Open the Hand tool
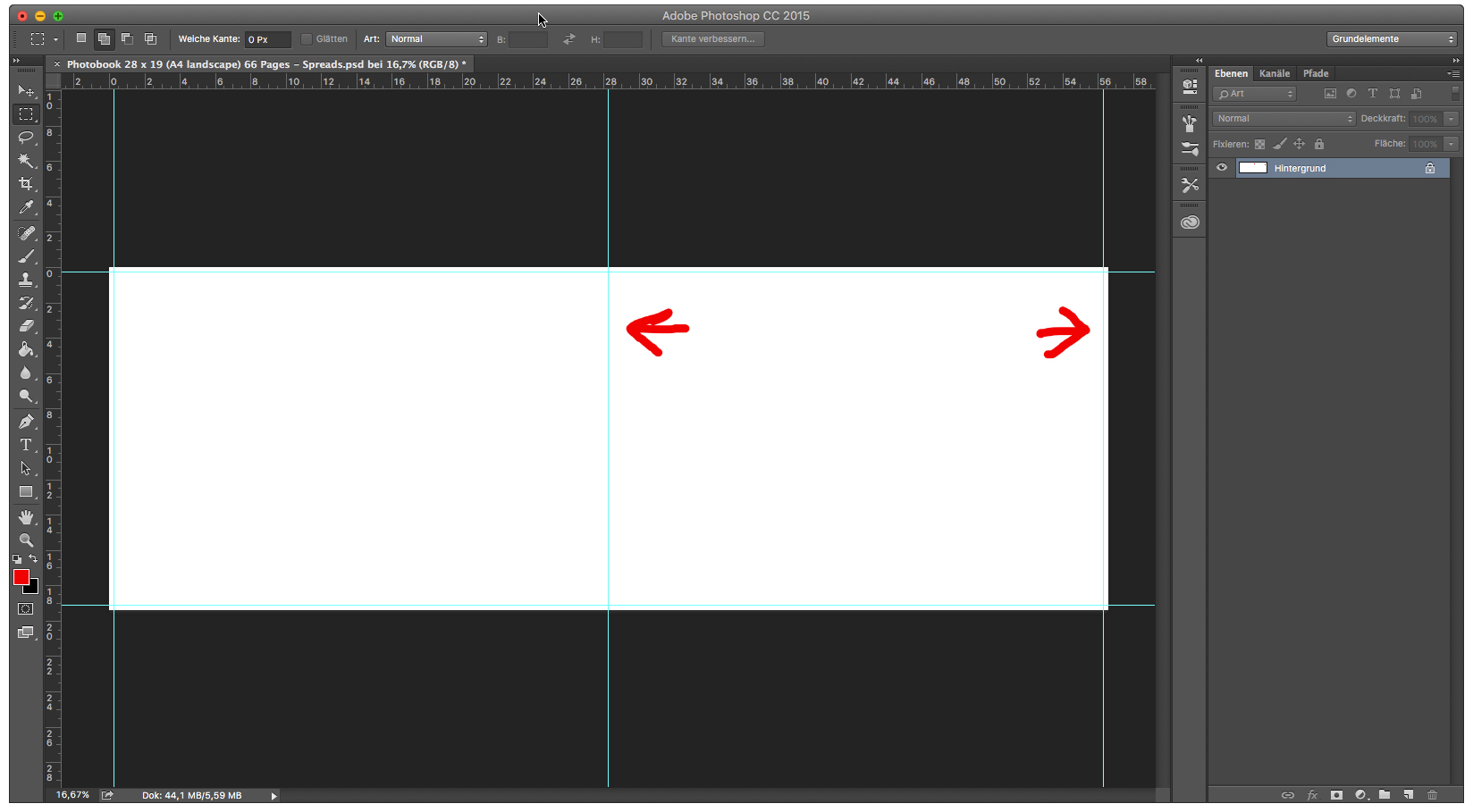1473x812 pixels. pos(26,516)
